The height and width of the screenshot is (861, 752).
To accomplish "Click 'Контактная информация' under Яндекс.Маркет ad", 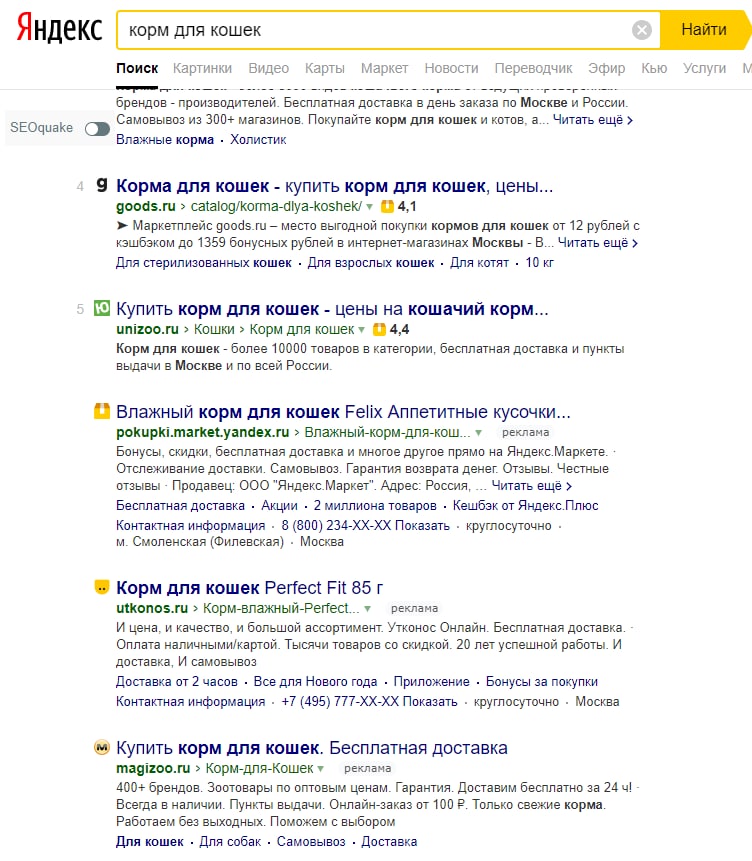I will (x=191, y=526).
